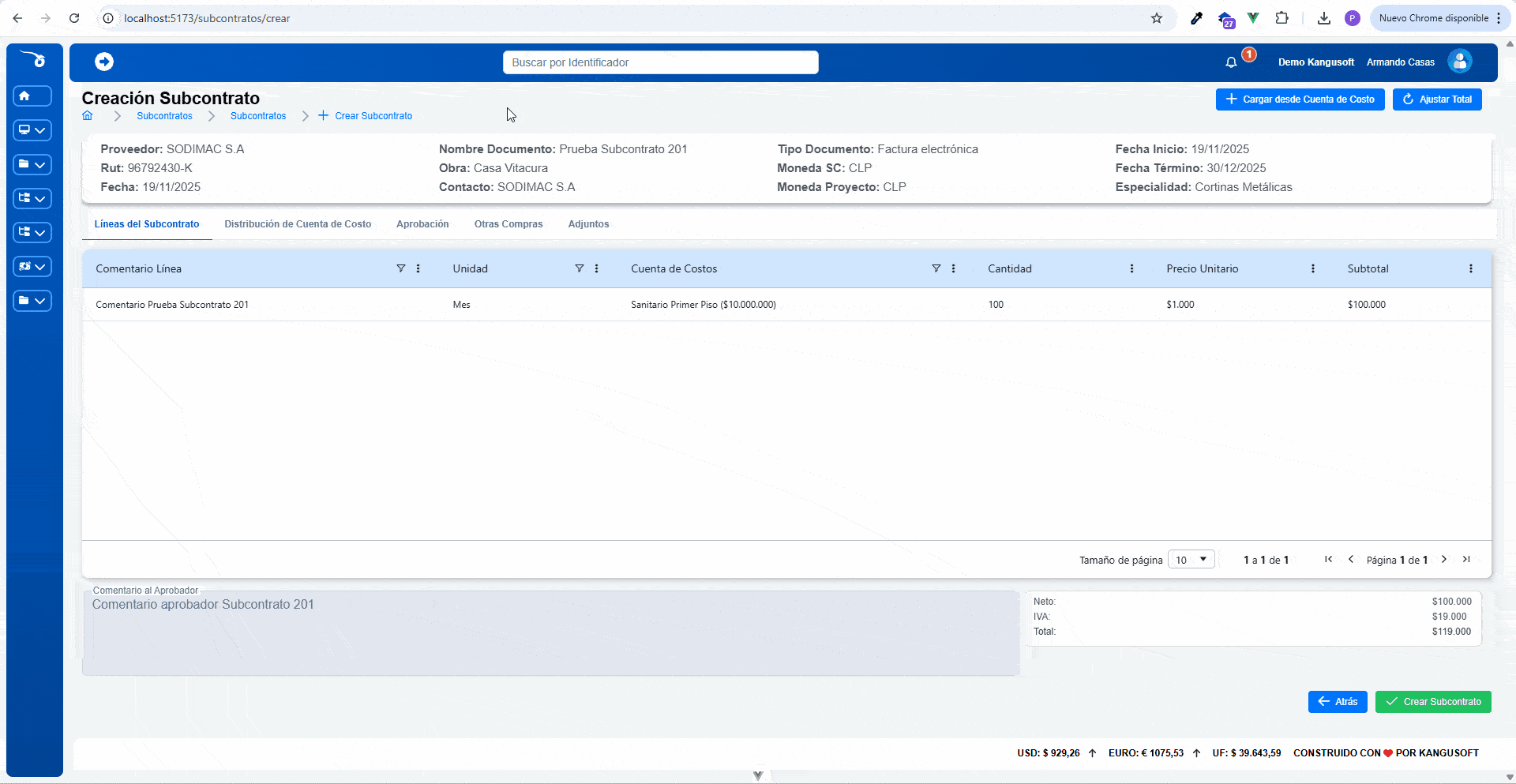Go back in browser history
Image resolution: width=1516 pixels, height=784 pixels.
pos(17,18)
